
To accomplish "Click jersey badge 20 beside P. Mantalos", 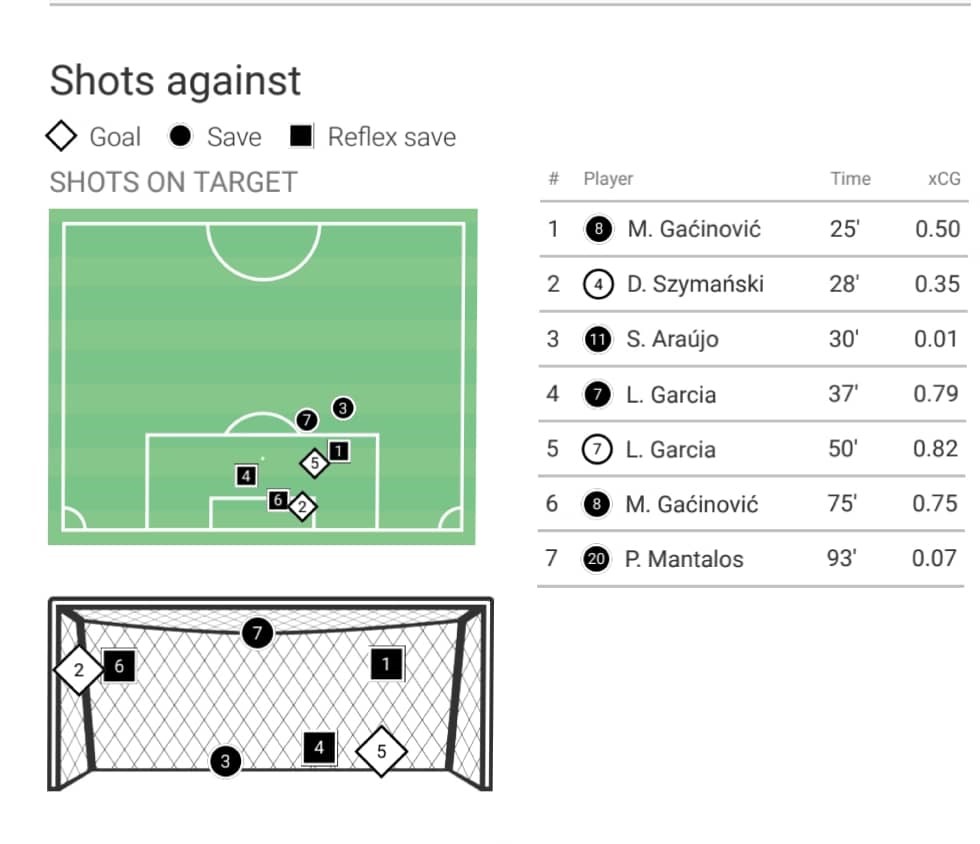I will [596, 558].
